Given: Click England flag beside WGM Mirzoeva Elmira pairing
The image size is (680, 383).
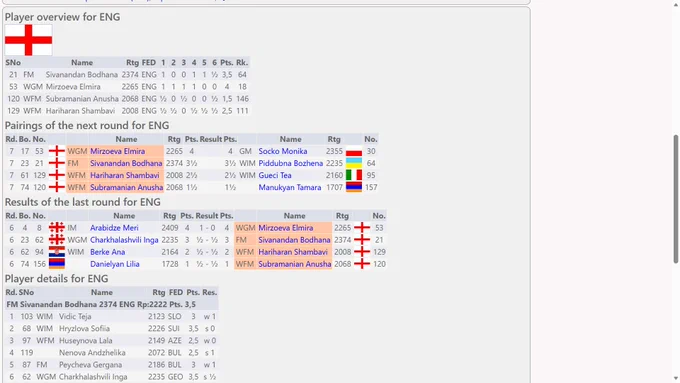Looking at the screenshot, I should tap(57, 151).
